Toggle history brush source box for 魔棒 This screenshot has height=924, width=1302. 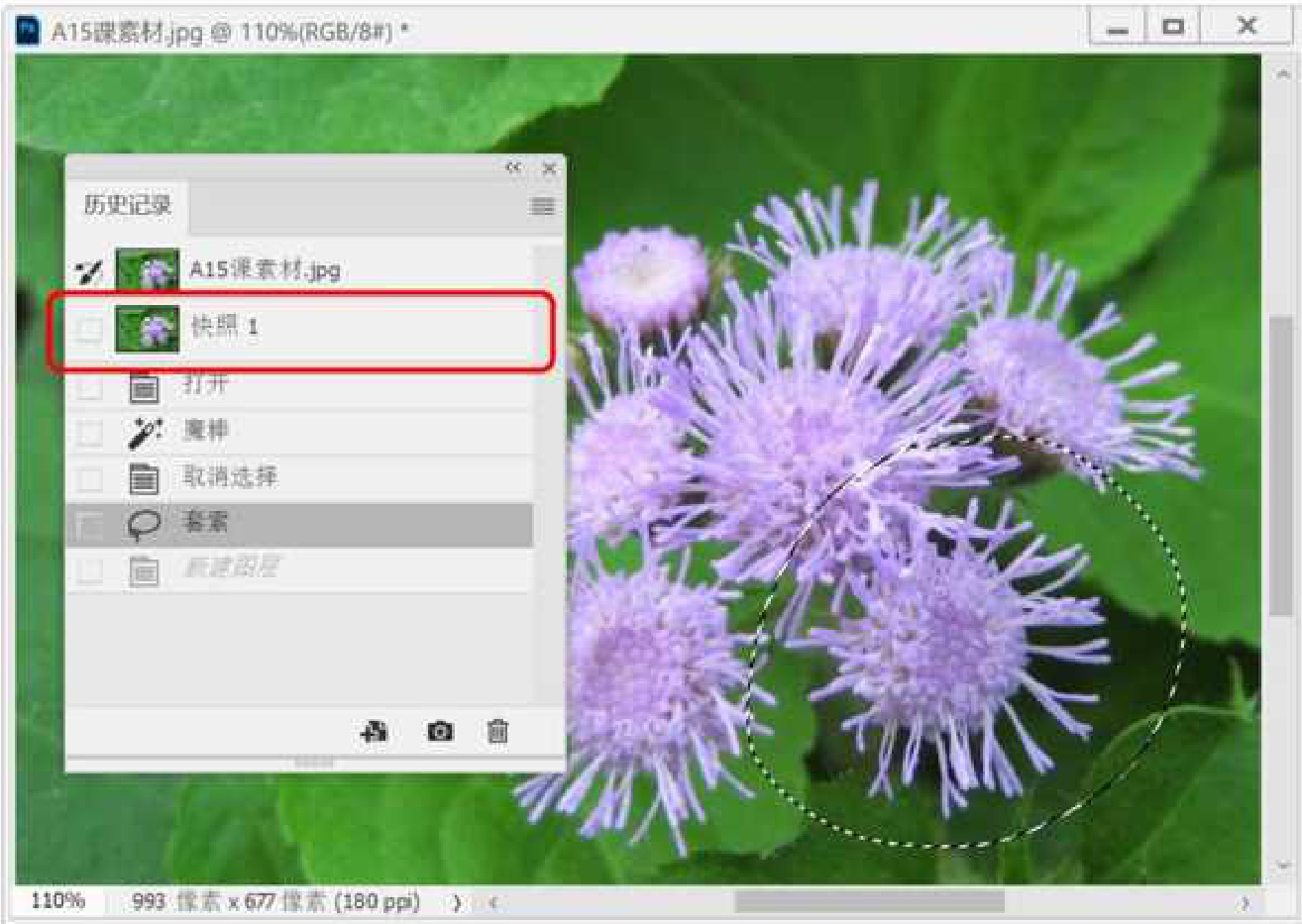(x=89, y=432)
